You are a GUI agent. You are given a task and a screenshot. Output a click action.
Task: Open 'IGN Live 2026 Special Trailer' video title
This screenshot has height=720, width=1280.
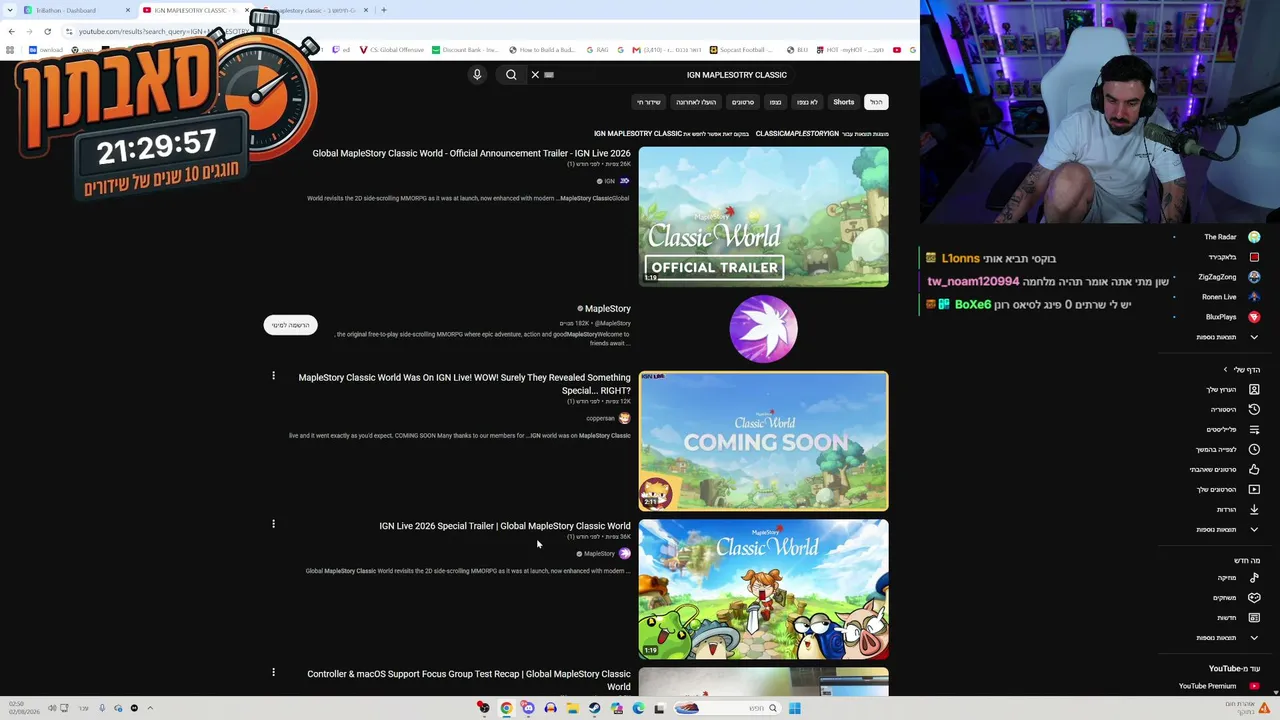(x=505, y=526)
